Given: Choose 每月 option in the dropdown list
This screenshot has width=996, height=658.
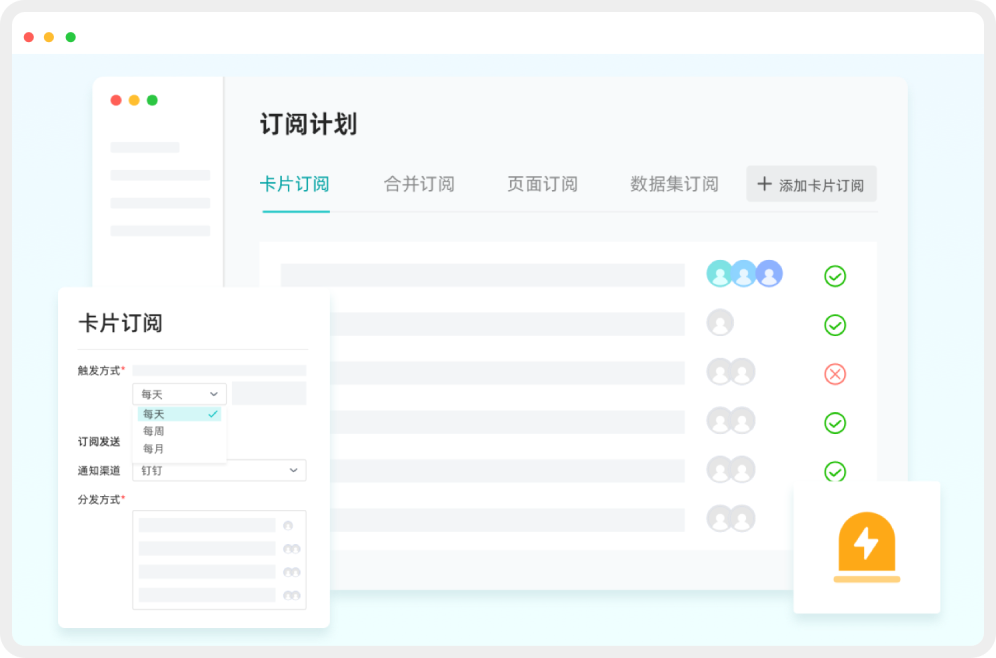Looking at the screenshot, I should pyautogui.click(x=154, y=449).
